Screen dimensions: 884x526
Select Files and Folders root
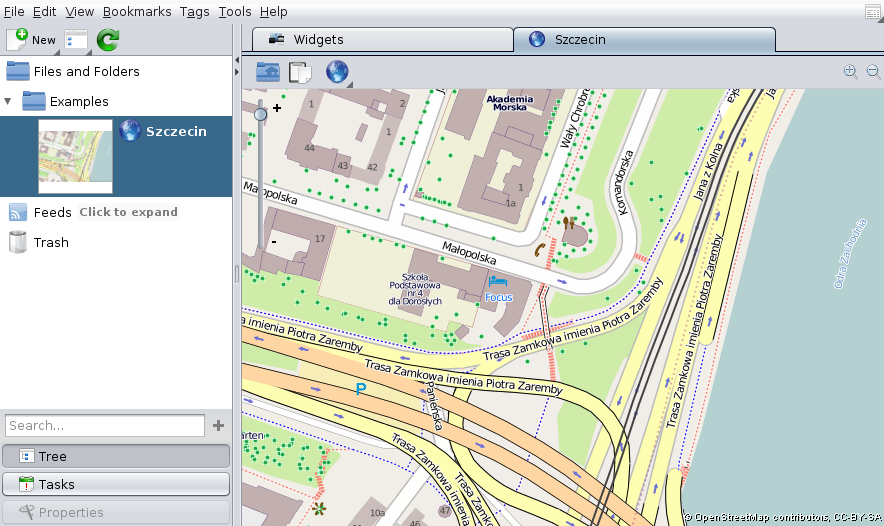pyautogui.click(x=116, y=72)
